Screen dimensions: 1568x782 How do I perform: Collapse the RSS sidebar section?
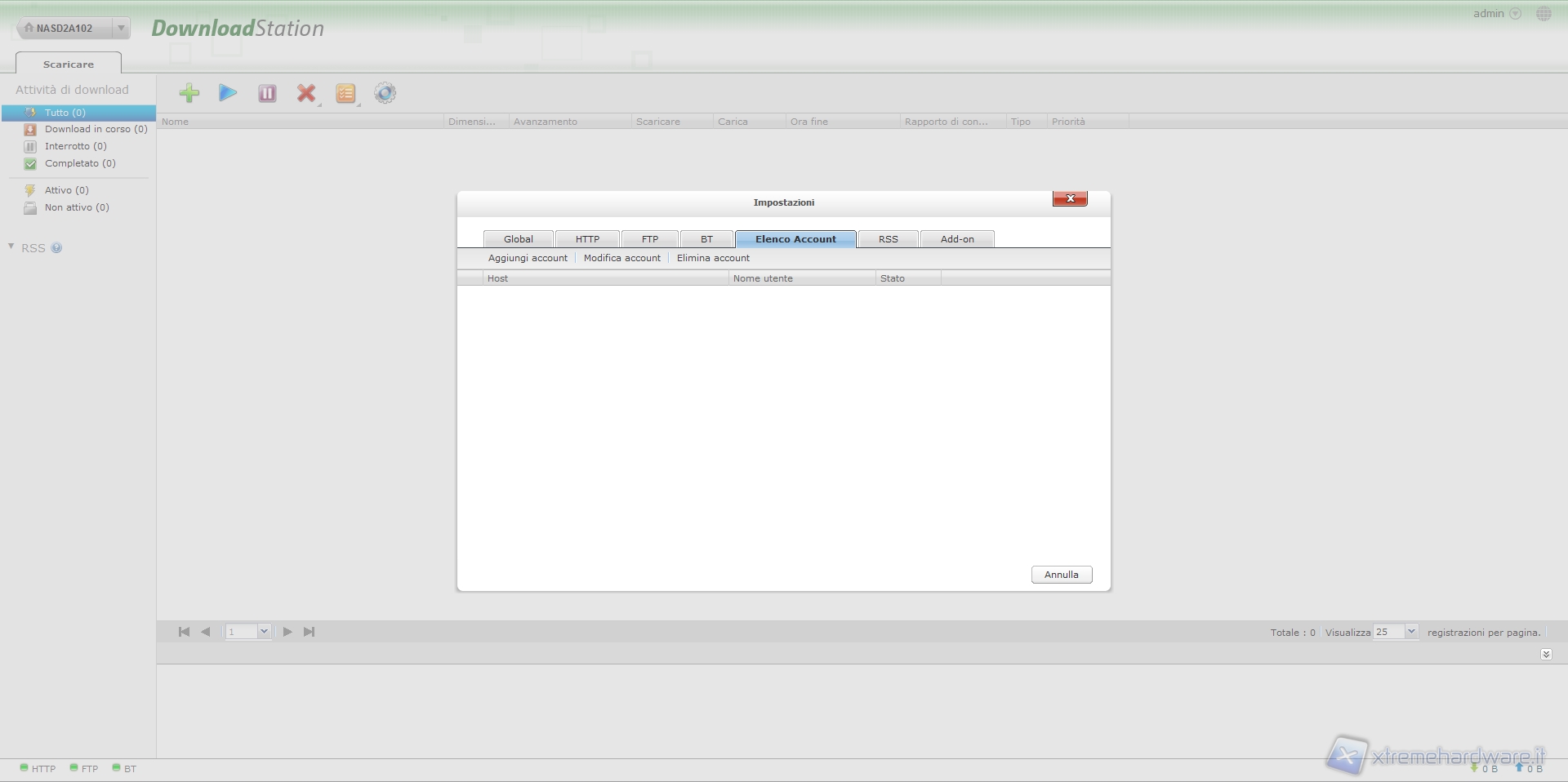pos(11,247)
